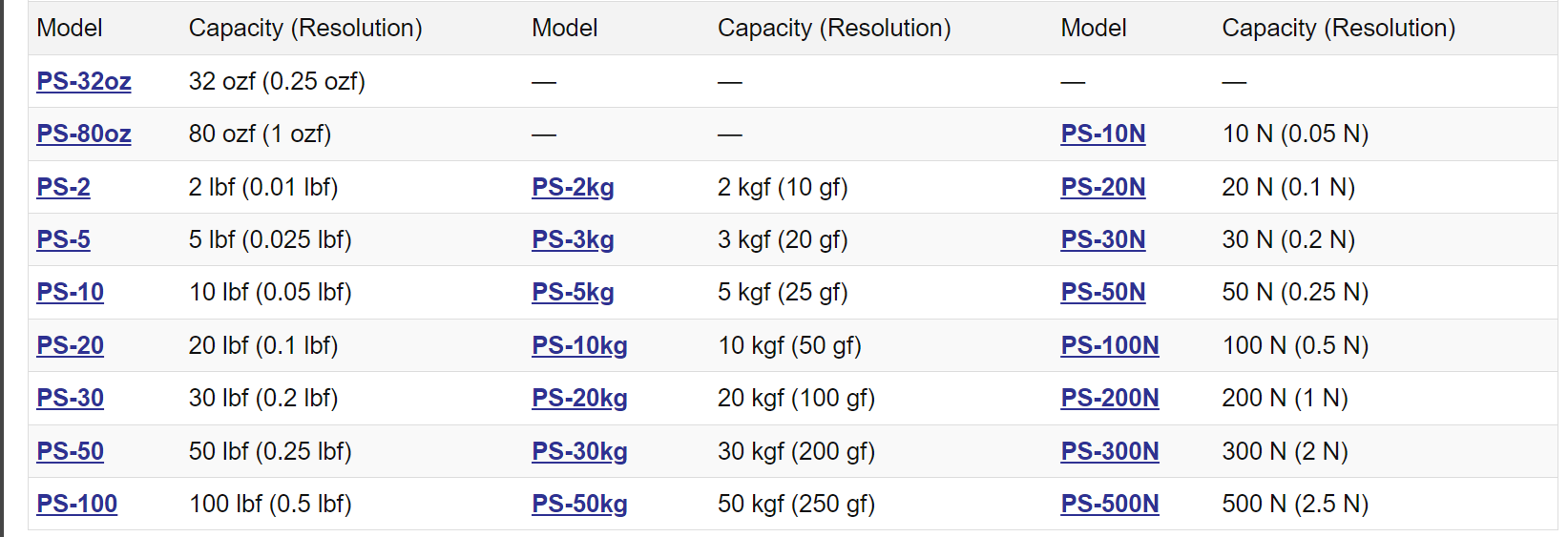Select the PS-50N model link
The height and width of the screenshot is (537, 1568).
coord(1102,293)
